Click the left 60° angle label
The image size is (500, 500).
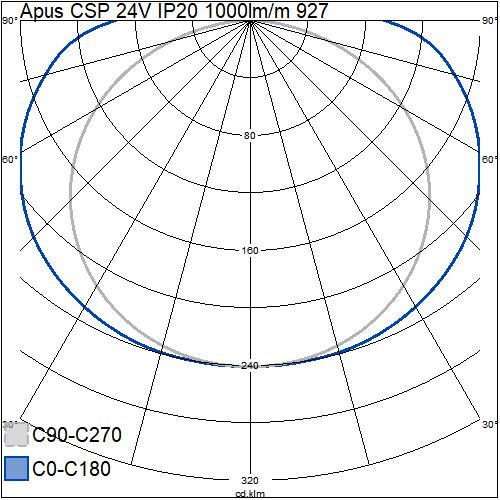point(10,160)
